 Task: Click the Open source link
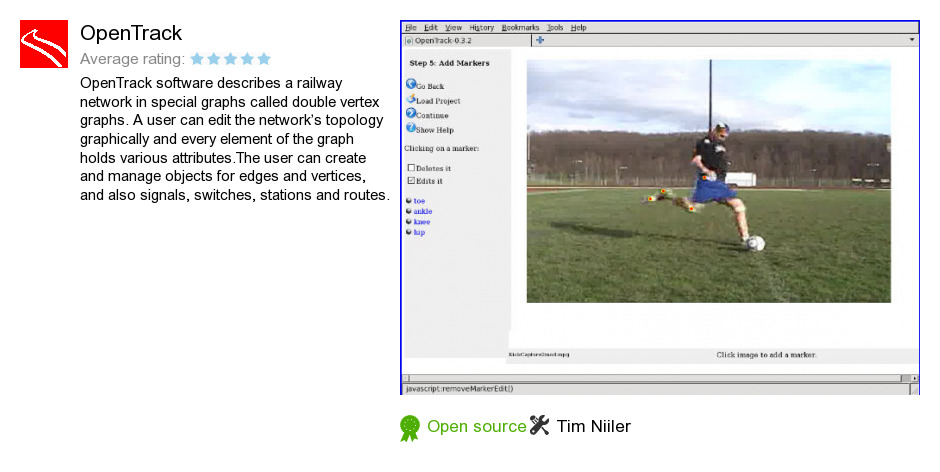tap(477, 426)
